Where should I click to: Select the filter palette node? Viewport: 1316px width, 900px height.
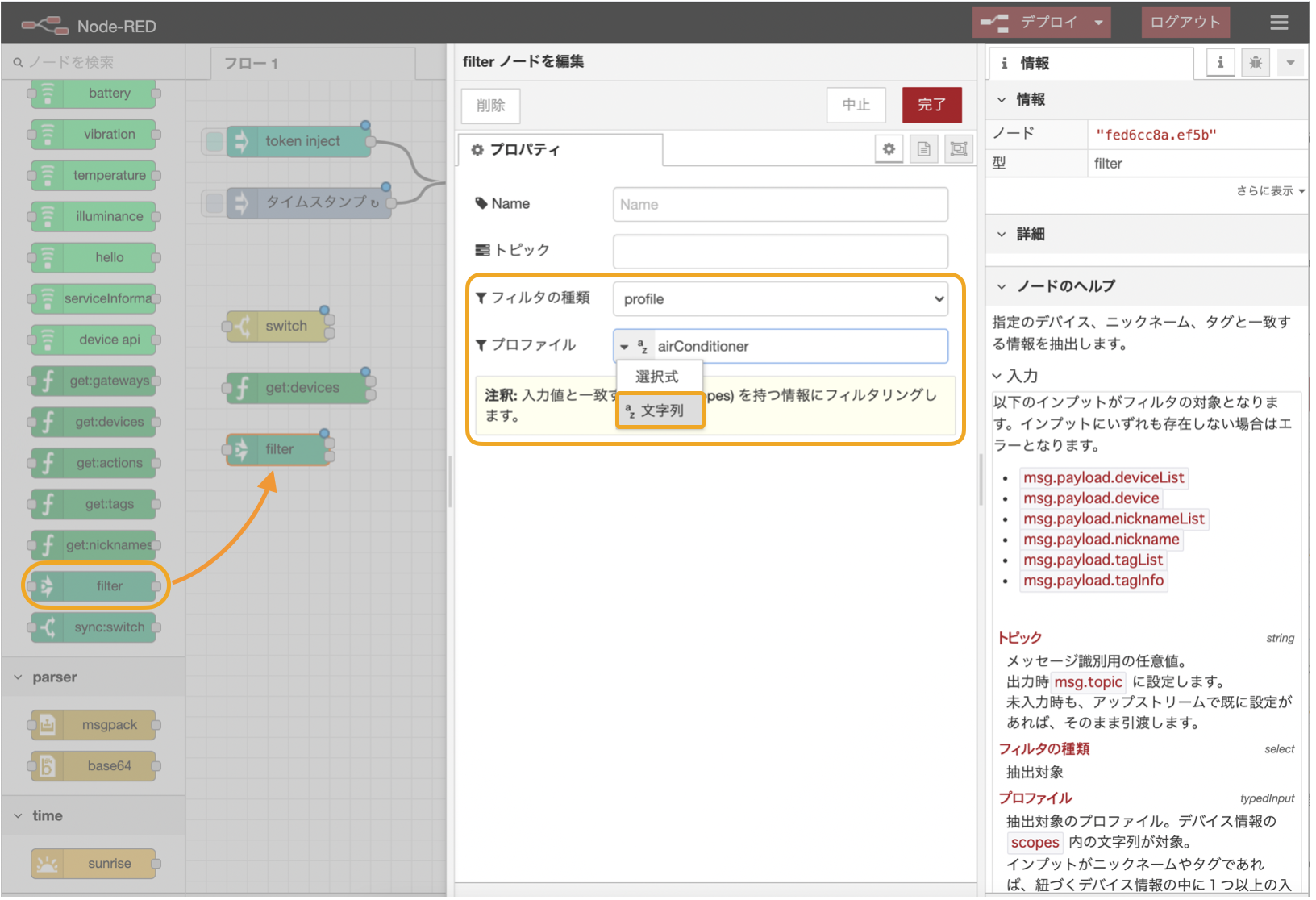[x=94, y=587]
